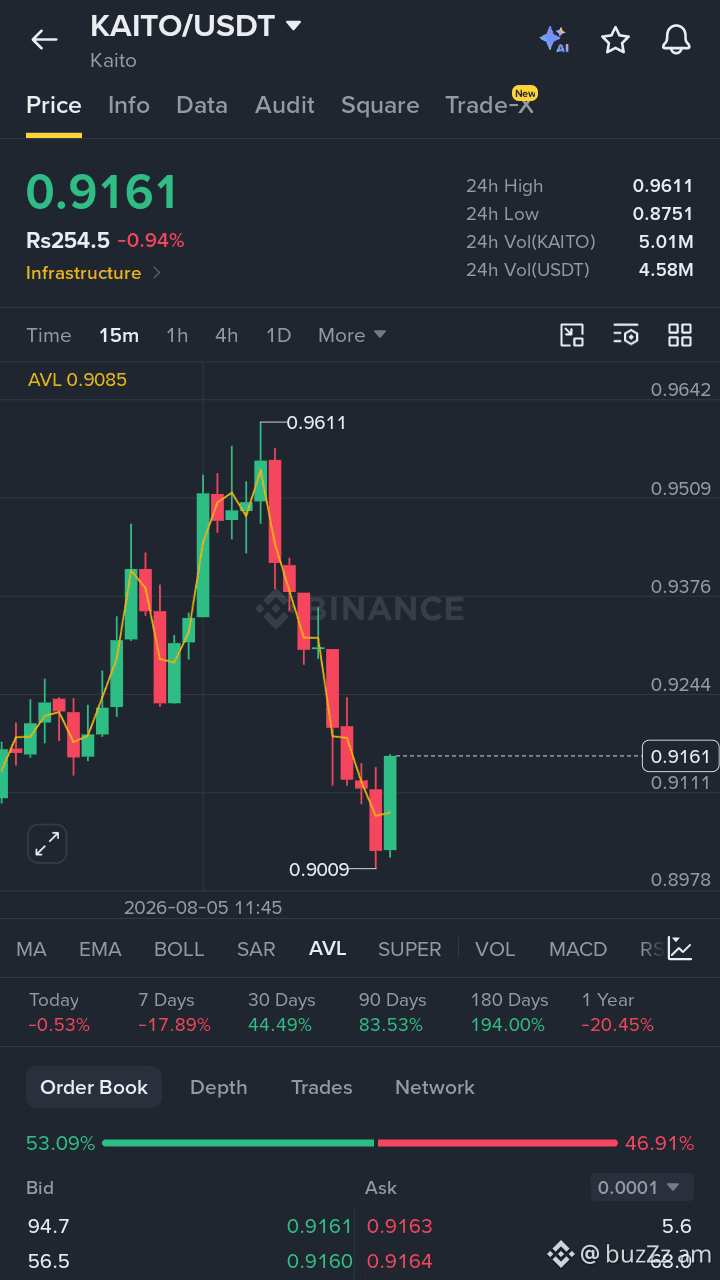Select the Trades tab

322,1087
